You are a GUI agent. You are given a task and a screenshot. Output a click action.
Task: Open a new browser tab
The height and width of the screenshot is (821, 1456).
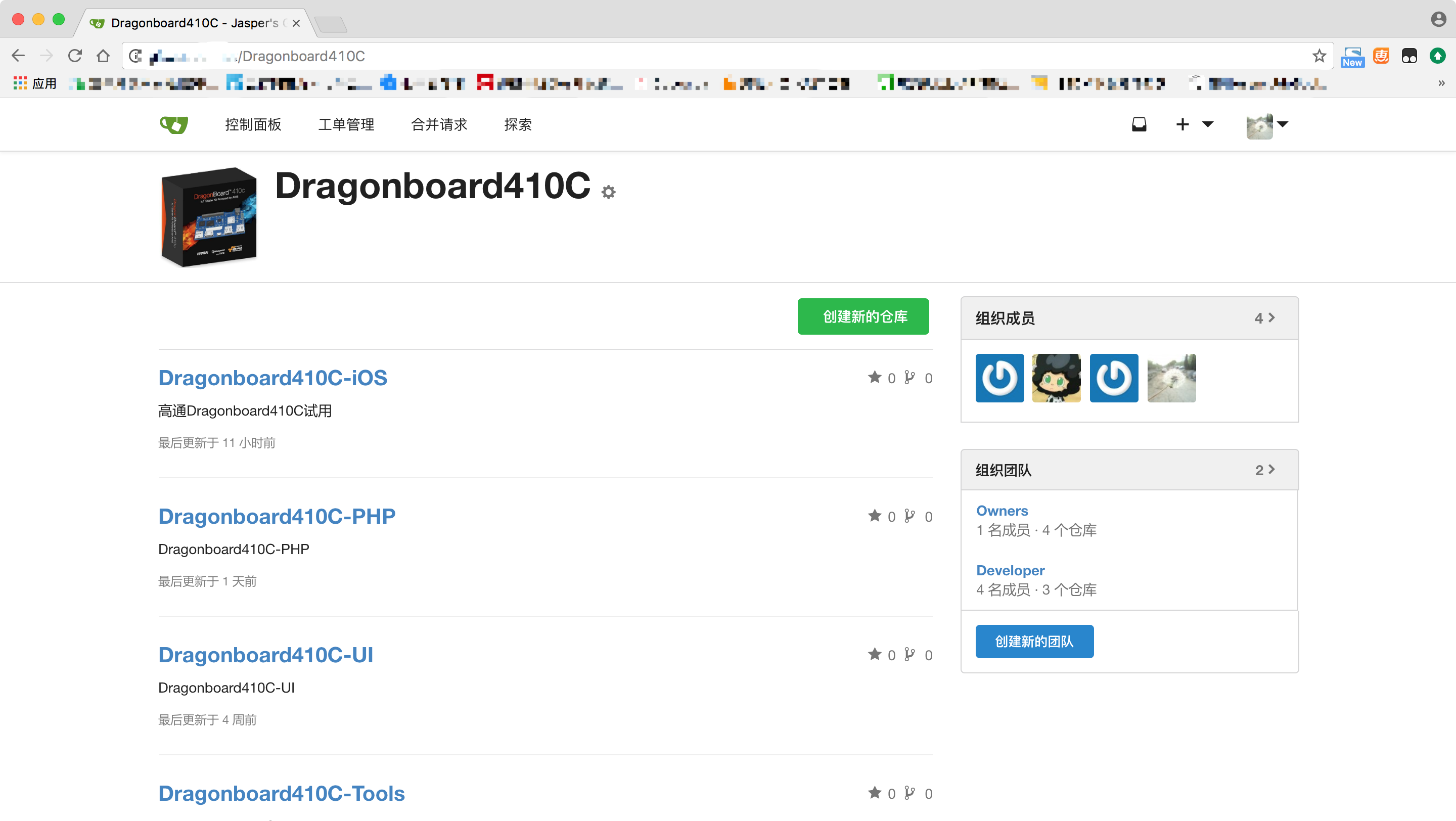[331, 24]
